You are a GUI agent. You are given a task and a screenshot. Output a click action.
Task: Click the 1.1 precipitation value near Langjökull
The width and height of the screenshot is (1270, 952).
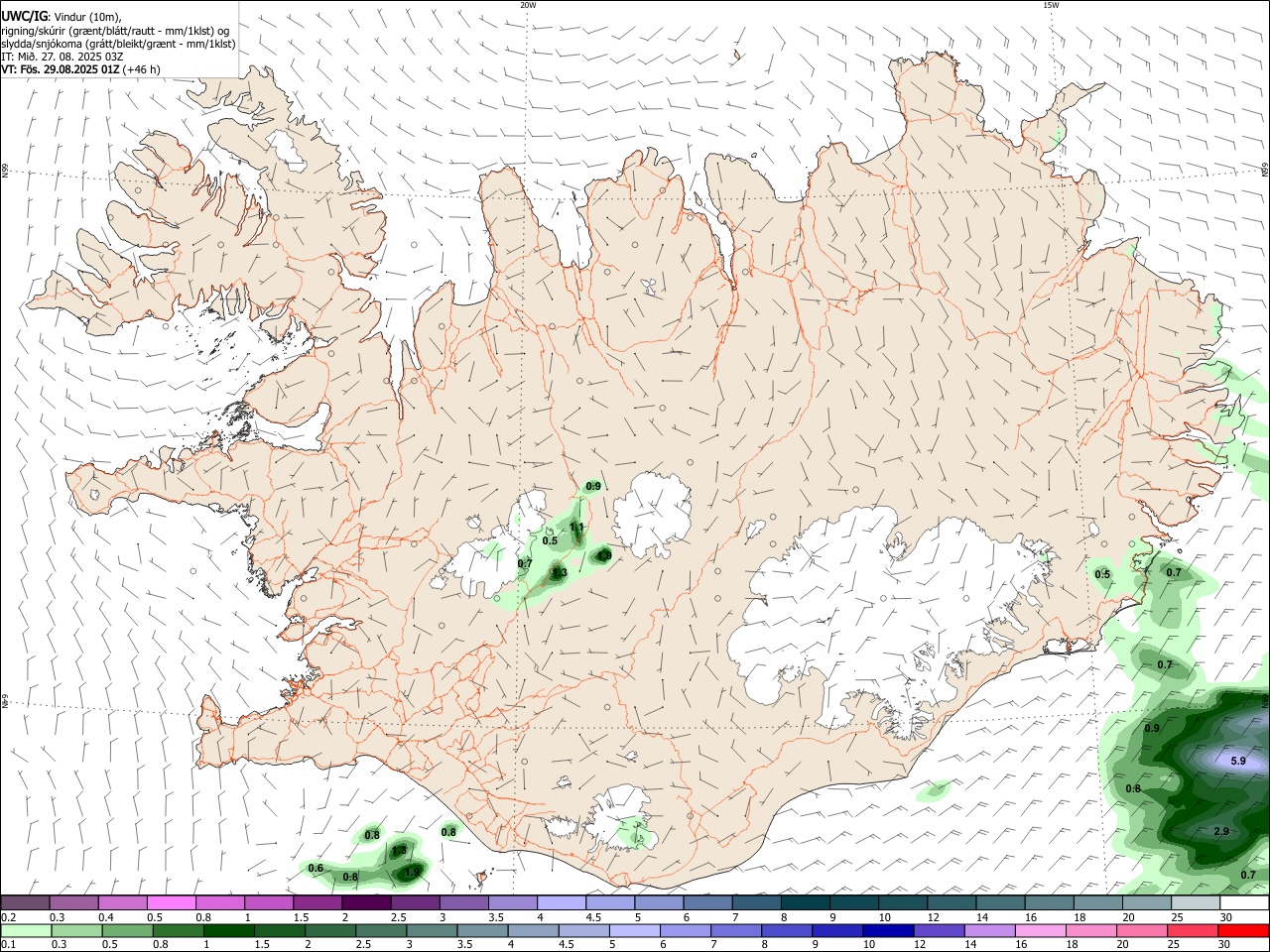click(x=576, y=528)
